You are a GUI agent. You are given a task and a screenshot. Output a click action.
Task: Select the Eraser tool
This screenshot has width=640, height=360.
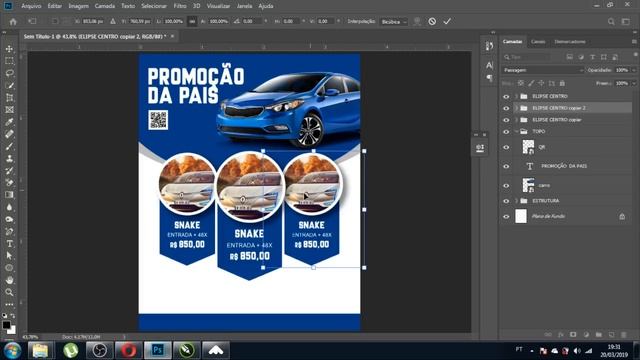pyautogui.click(x=9, y=182)
